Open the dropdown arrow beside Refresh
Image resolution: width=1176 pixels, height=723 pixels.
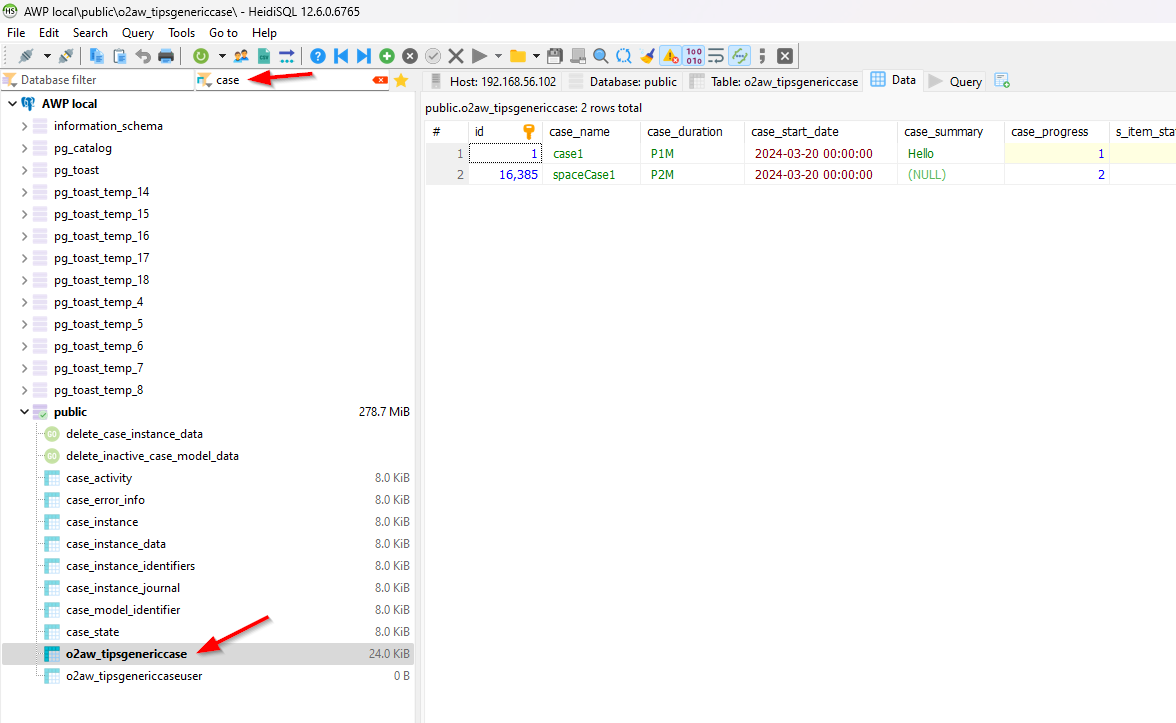coord(222,56)
